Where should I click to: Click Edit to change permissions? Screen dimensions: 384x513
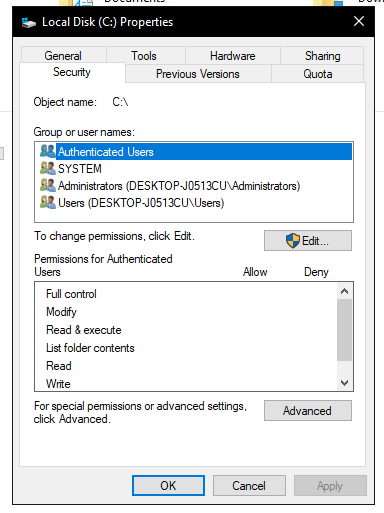click(x=308, y=240)
